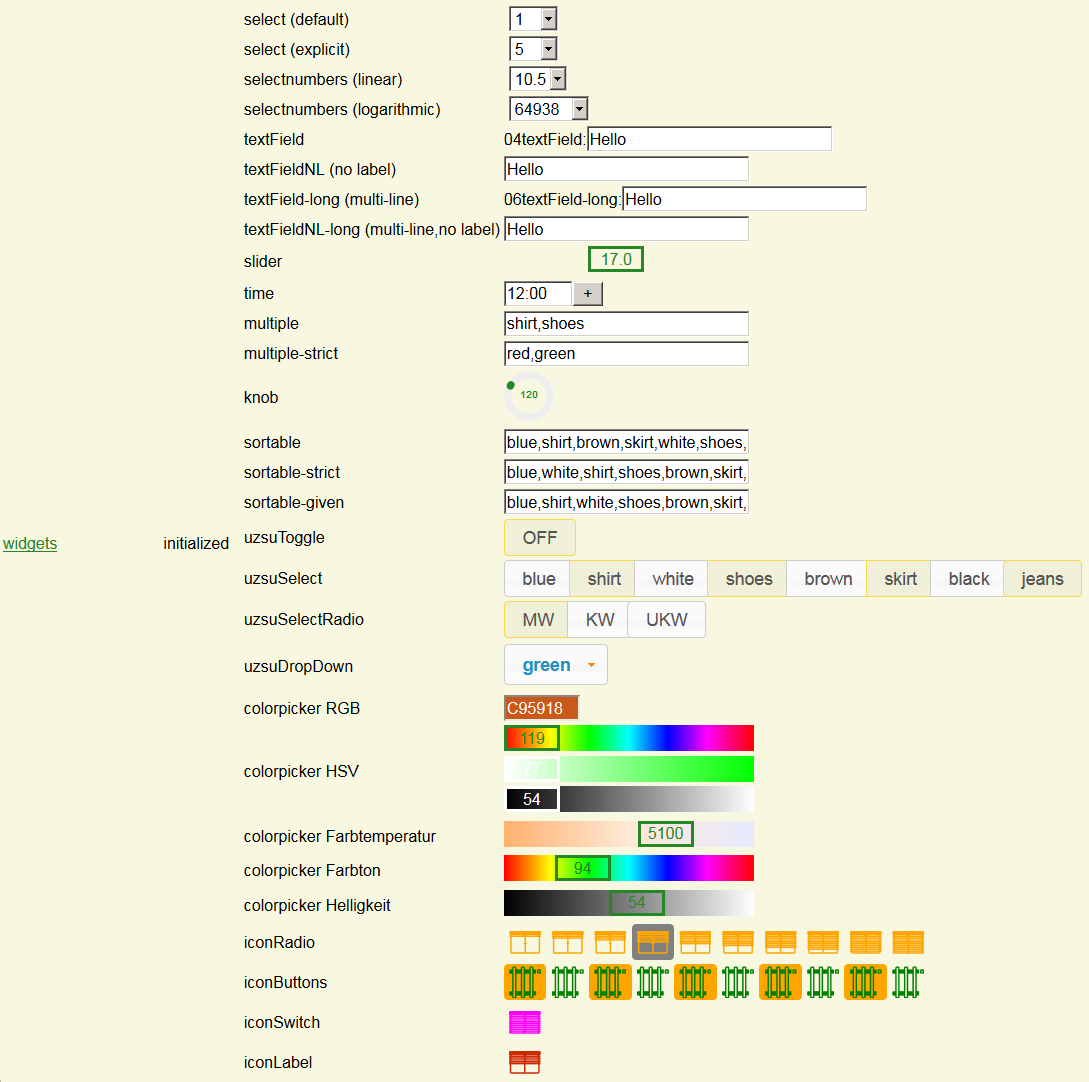
Task: Click the seventh radiator icon in iconButtons
Action: (x=781, y=982)
